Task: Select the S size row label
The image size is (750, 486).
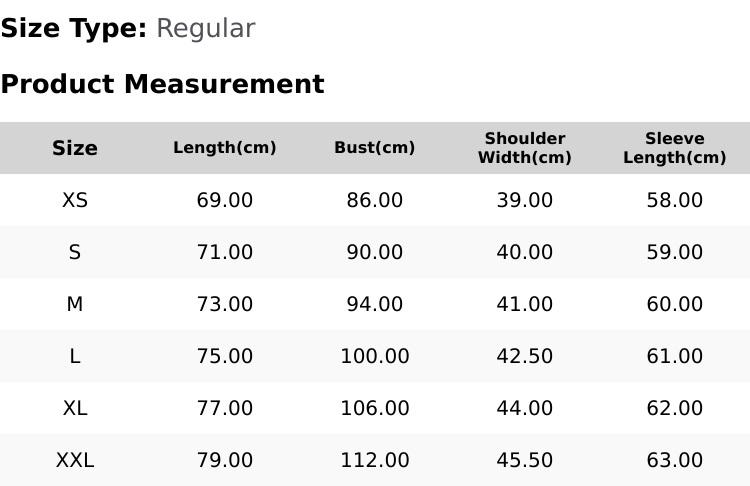Action: click(x=75, y=252)
